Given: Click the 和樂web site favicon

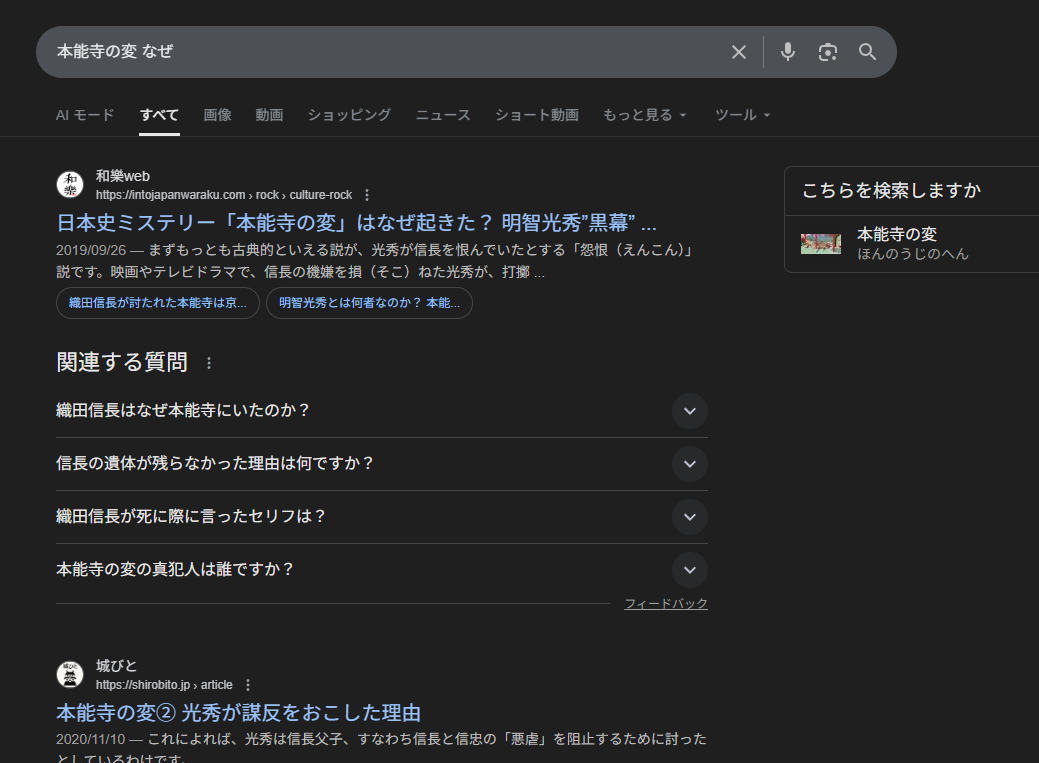Looking at the screenshot, I should (70, 185).
